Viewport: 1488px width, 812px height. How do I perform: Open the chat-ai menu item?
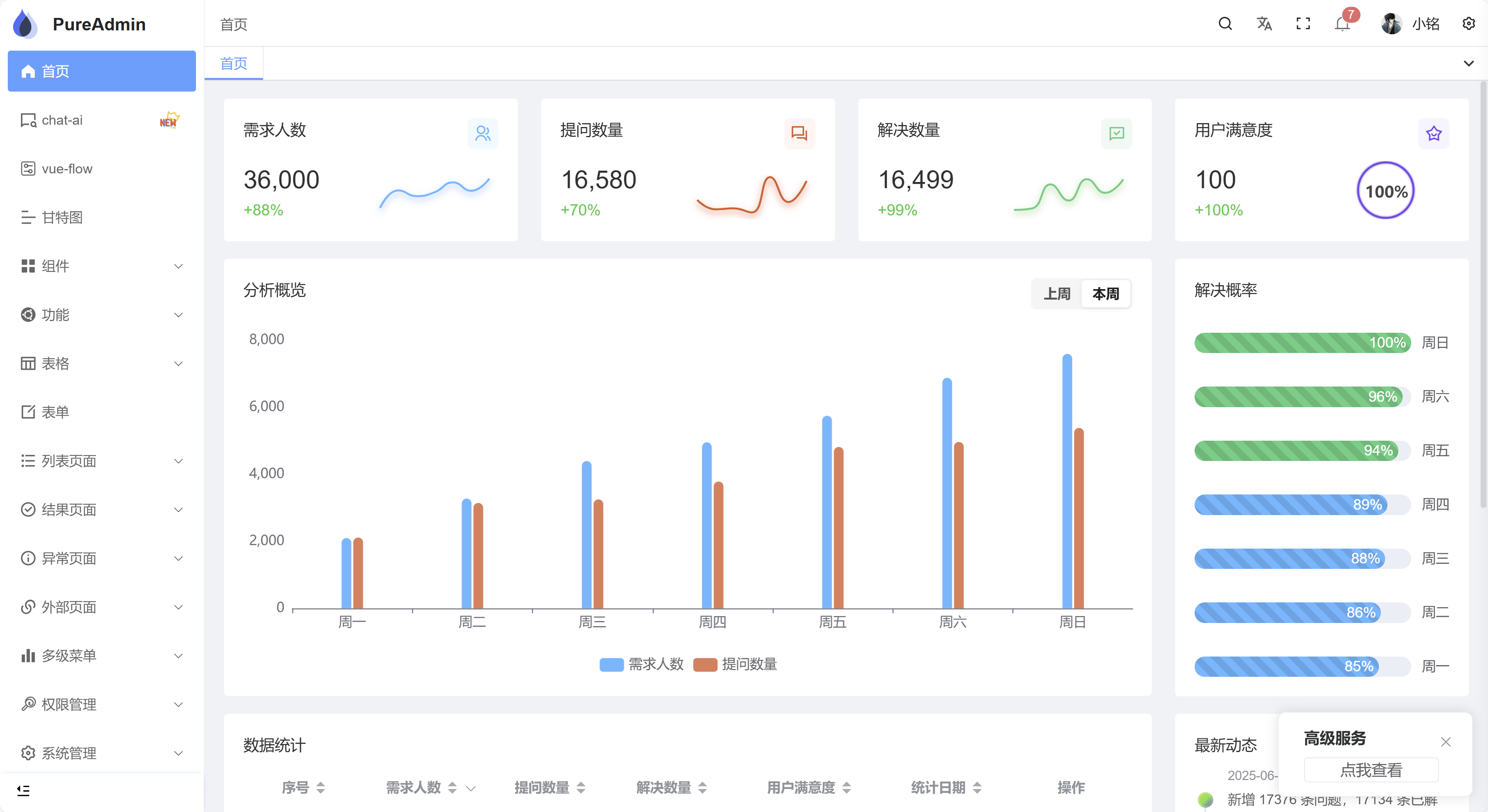[62, 120]
